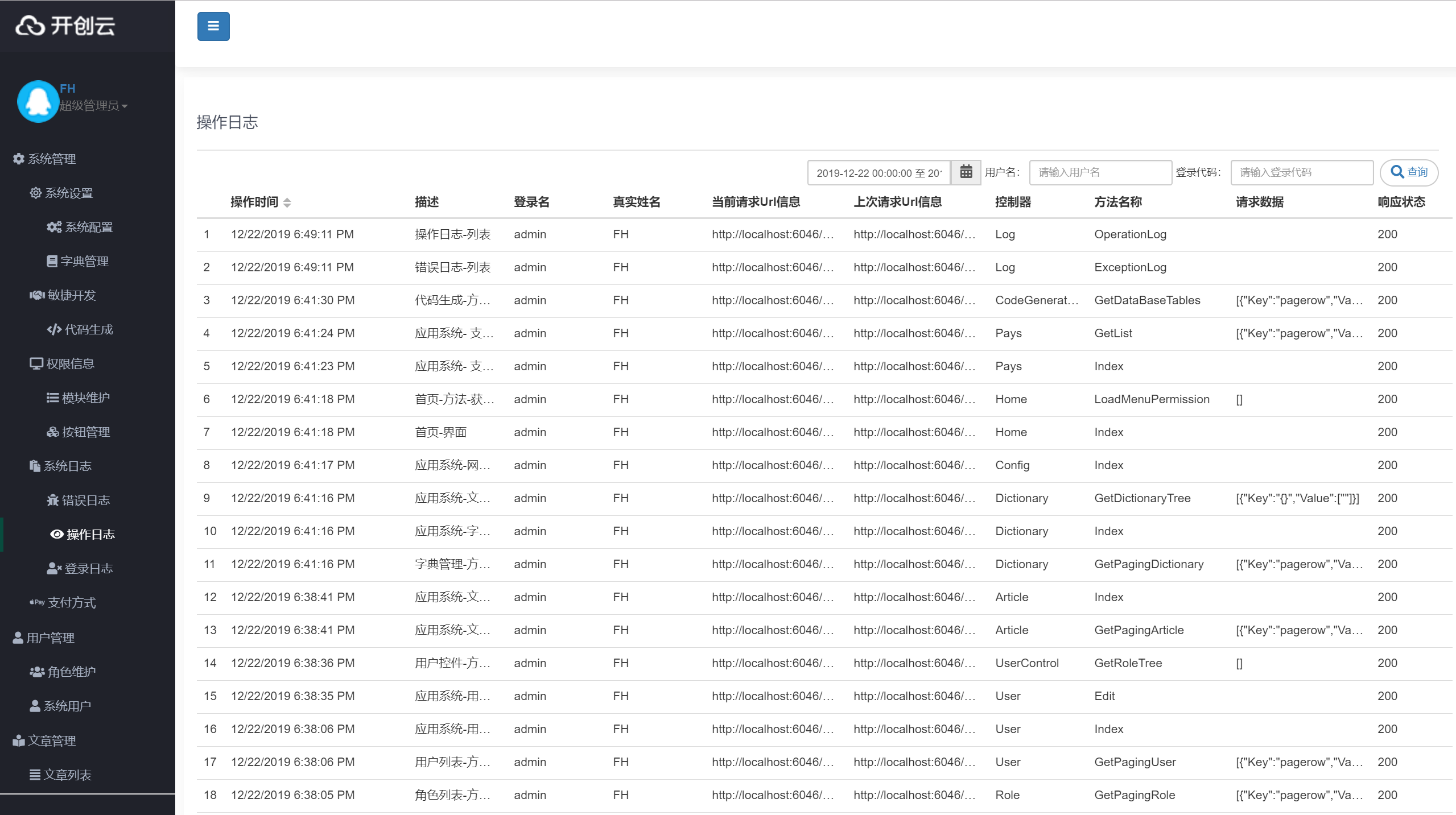Open 字典管理 book icon item

(77, 261)
